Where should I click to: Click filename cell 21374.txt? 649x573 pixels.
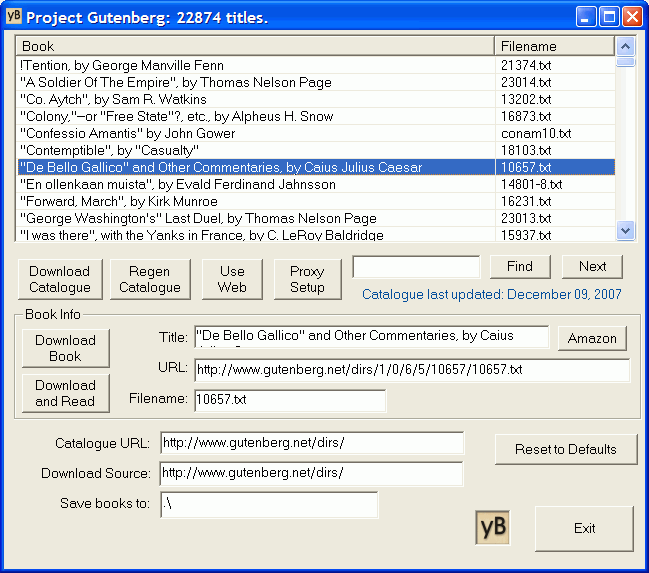555,65
